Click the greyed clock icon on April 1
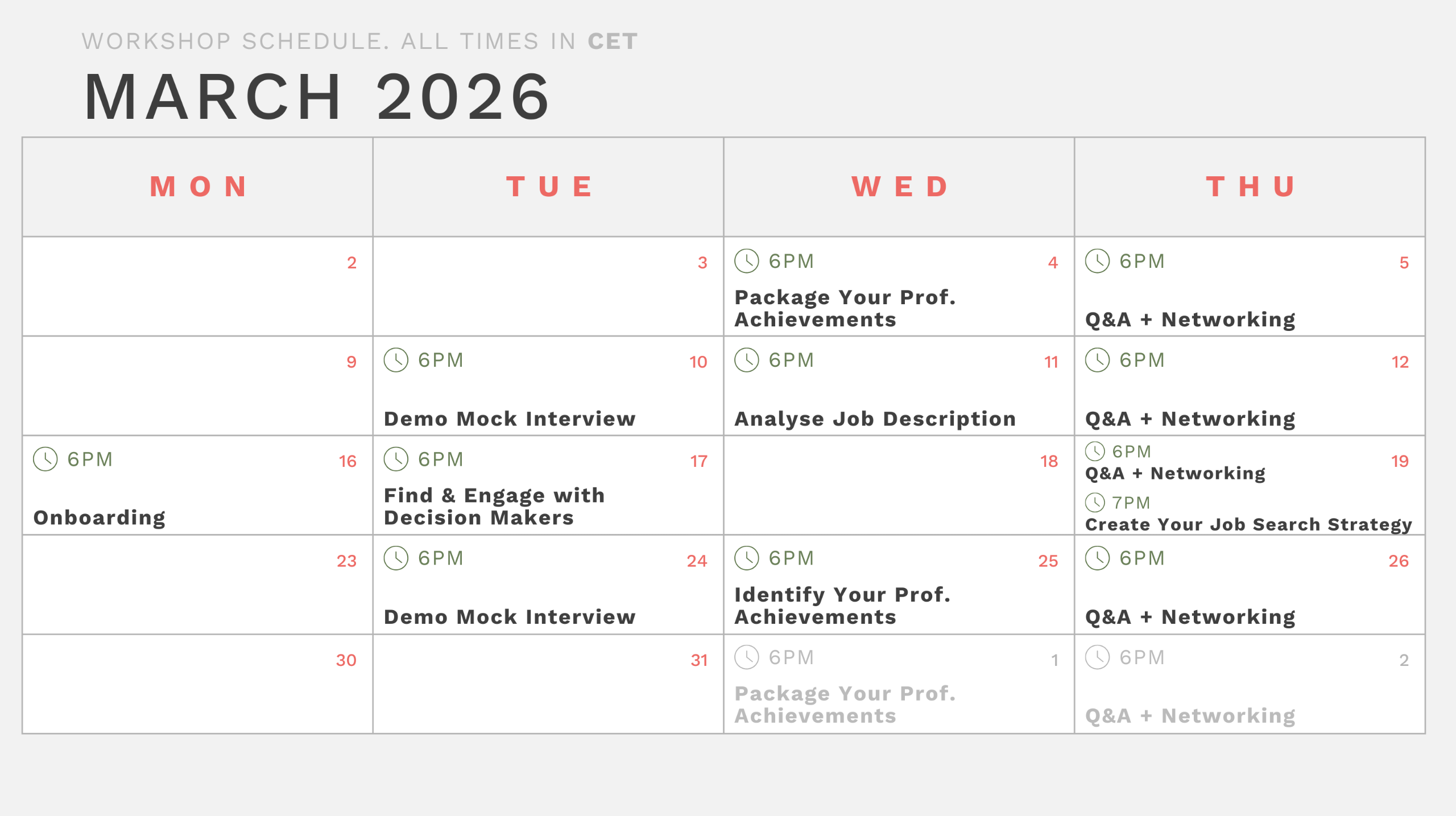The image size is (1456, 816). coord(746,657)
